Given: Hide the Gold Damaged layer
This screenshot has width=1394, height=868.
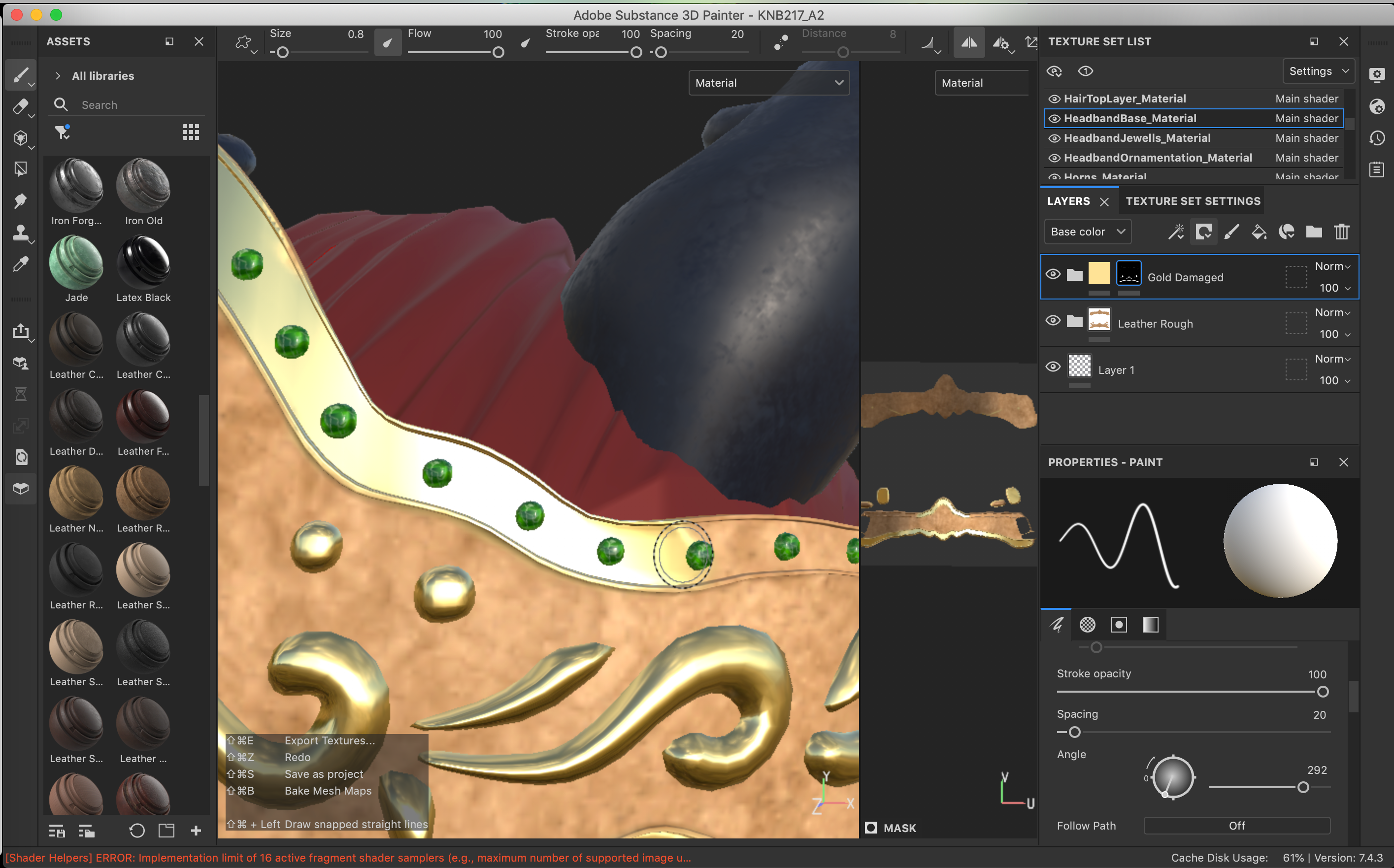Looking at the screenshot, I should pyautogui.click(x=1053, y=274).
